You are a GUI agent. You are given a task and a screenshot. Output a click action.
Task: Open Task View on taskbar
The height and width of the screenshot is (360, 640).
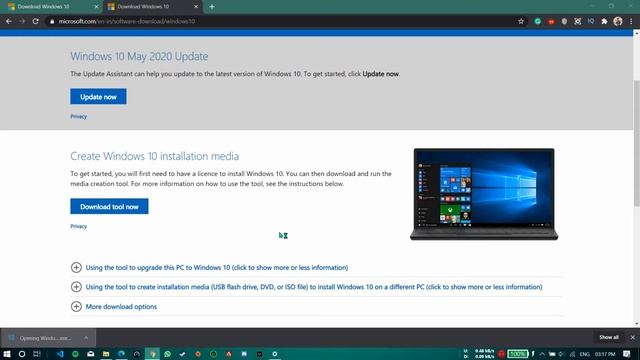(37, 354)
